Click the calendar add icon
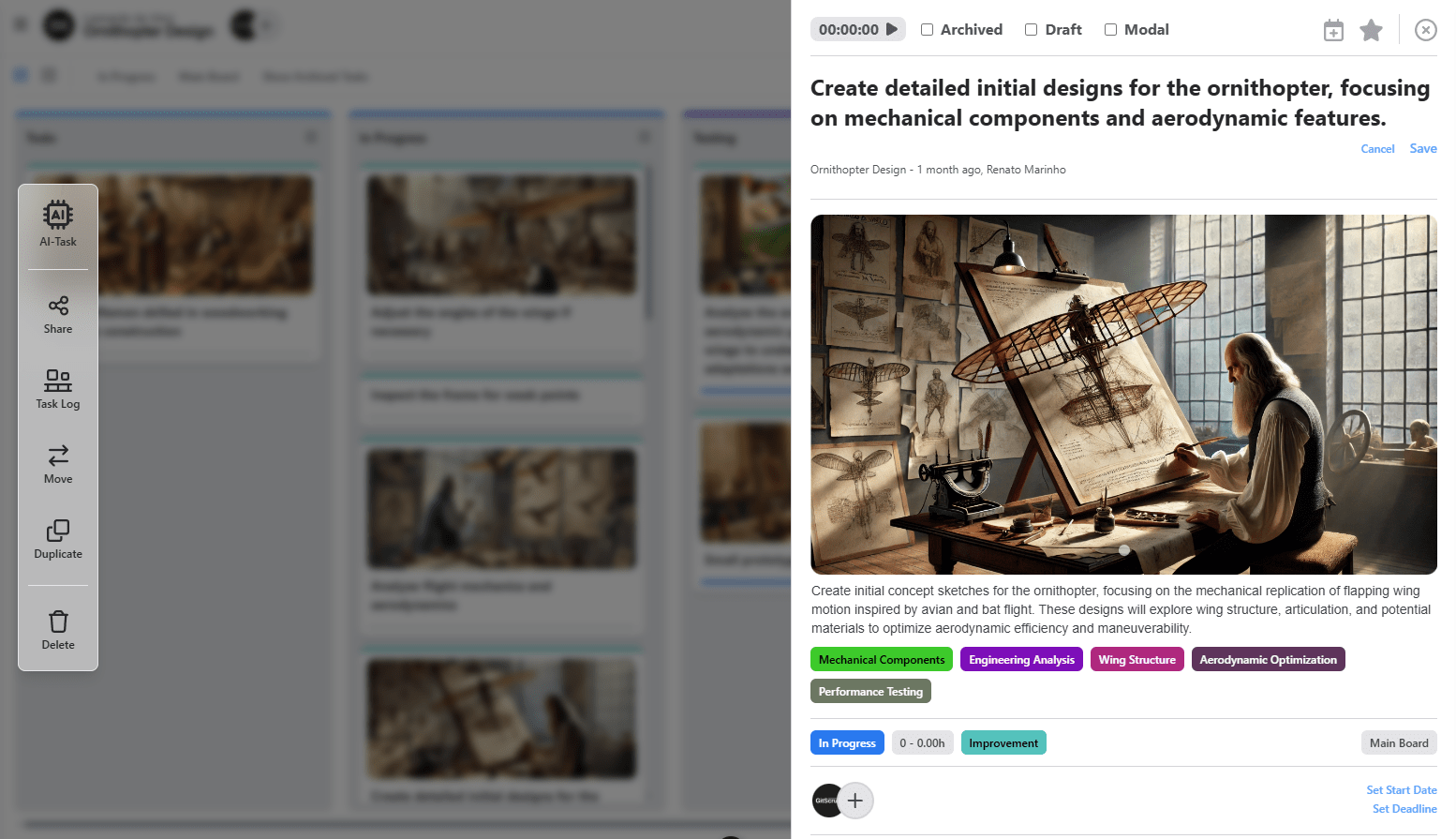The image size is (1456, 839). 1333,31
